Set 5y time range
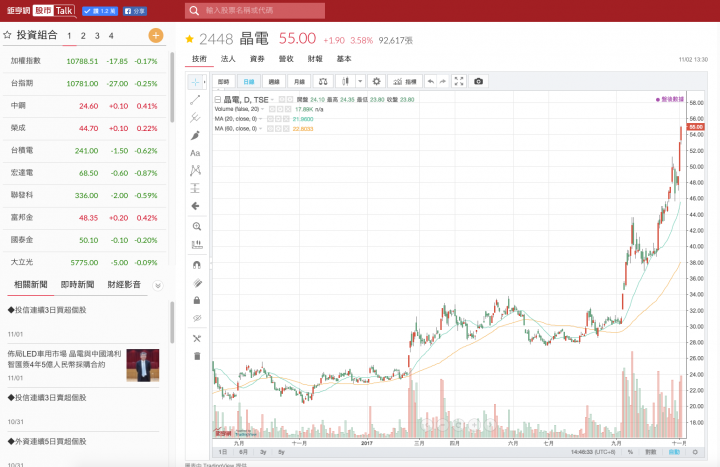This screenshot has height=467, width=720. click(281, 452)
